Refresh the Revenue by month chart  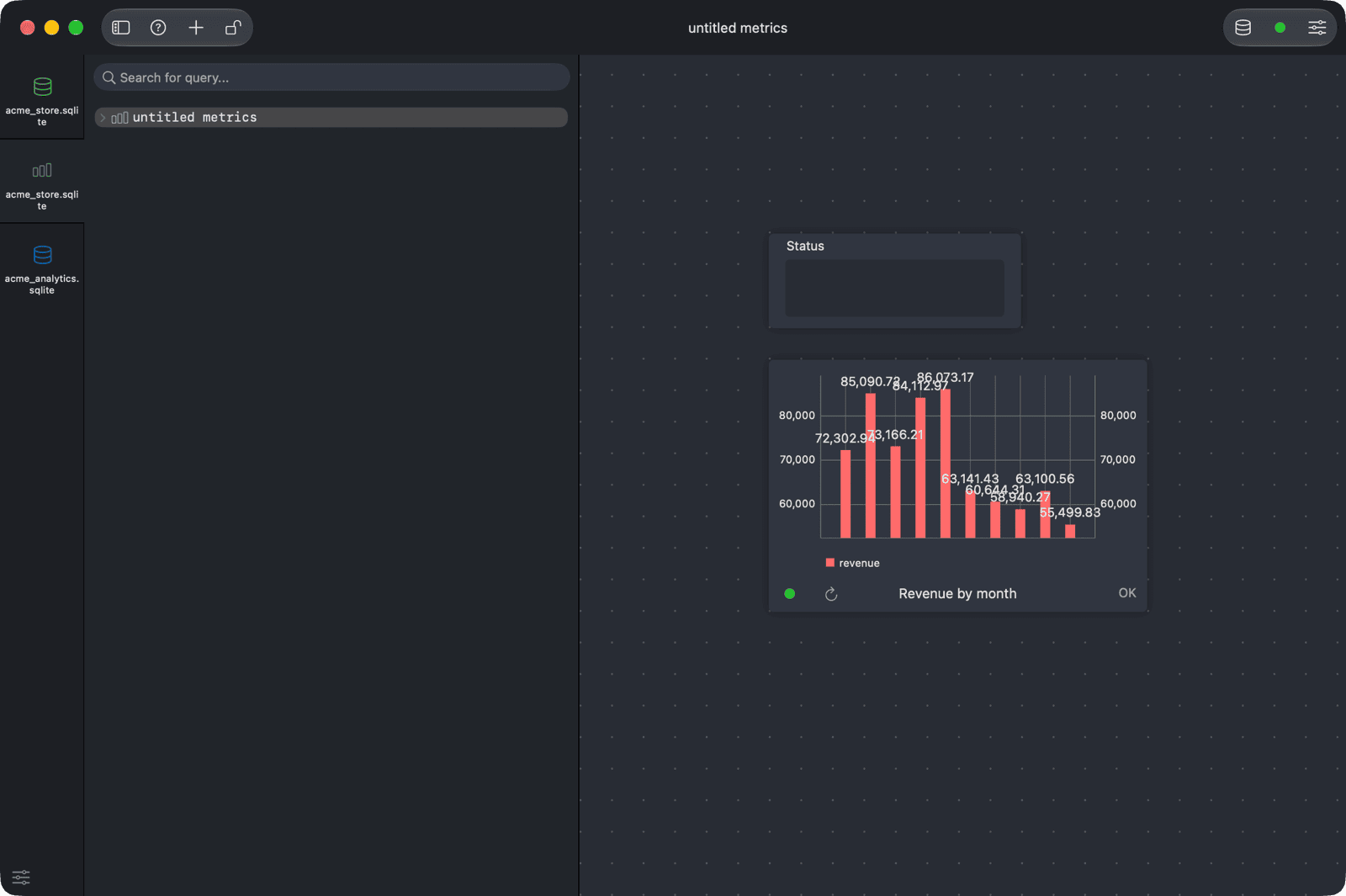pyautogui.click(x=831, y=594)
